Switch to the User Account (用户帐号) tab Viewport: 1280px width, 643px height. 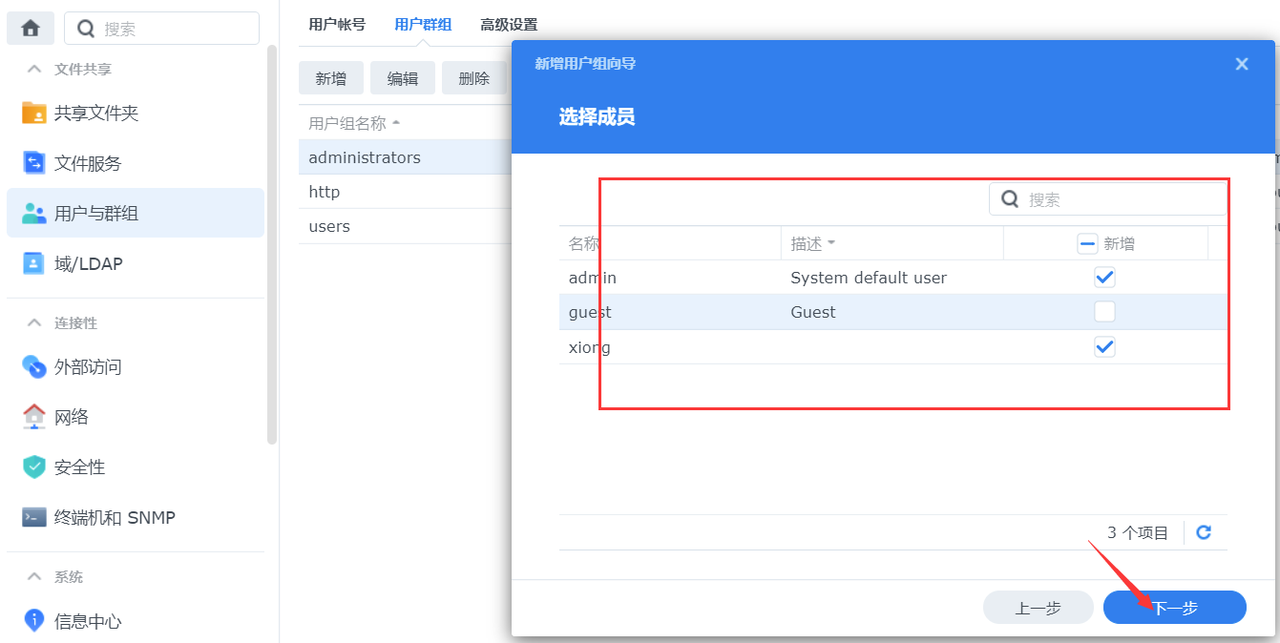pos(337,24)
